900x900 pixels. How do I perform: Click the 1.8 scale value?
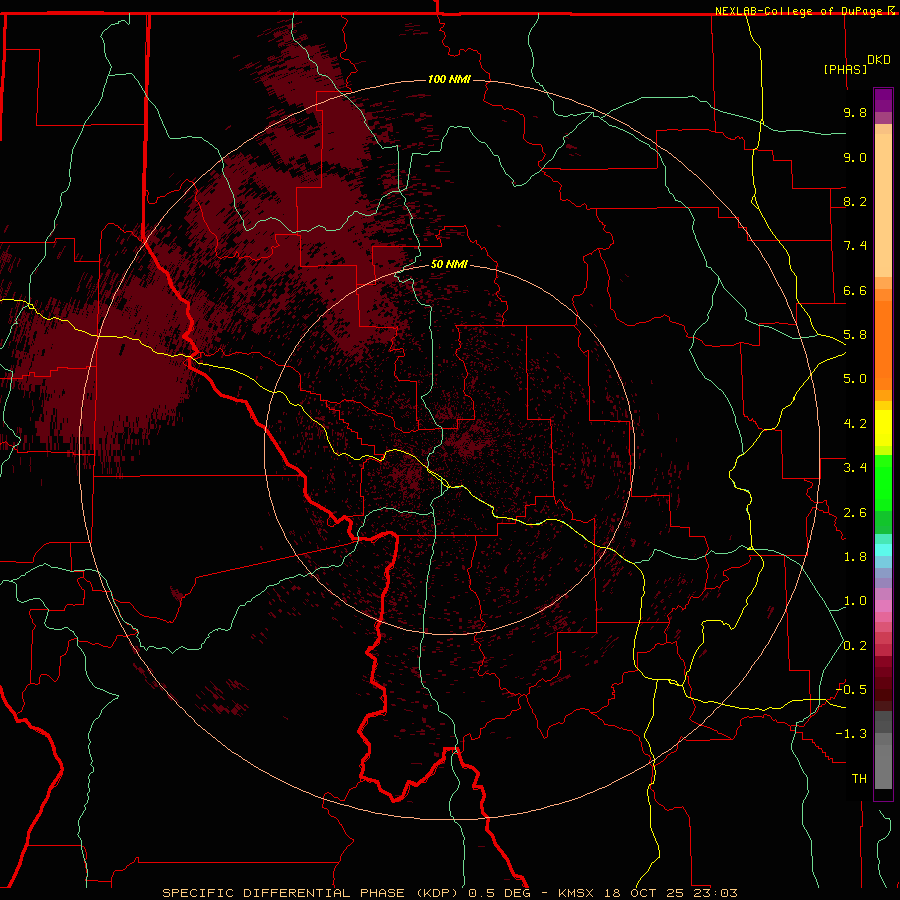[x=855, y=557]
